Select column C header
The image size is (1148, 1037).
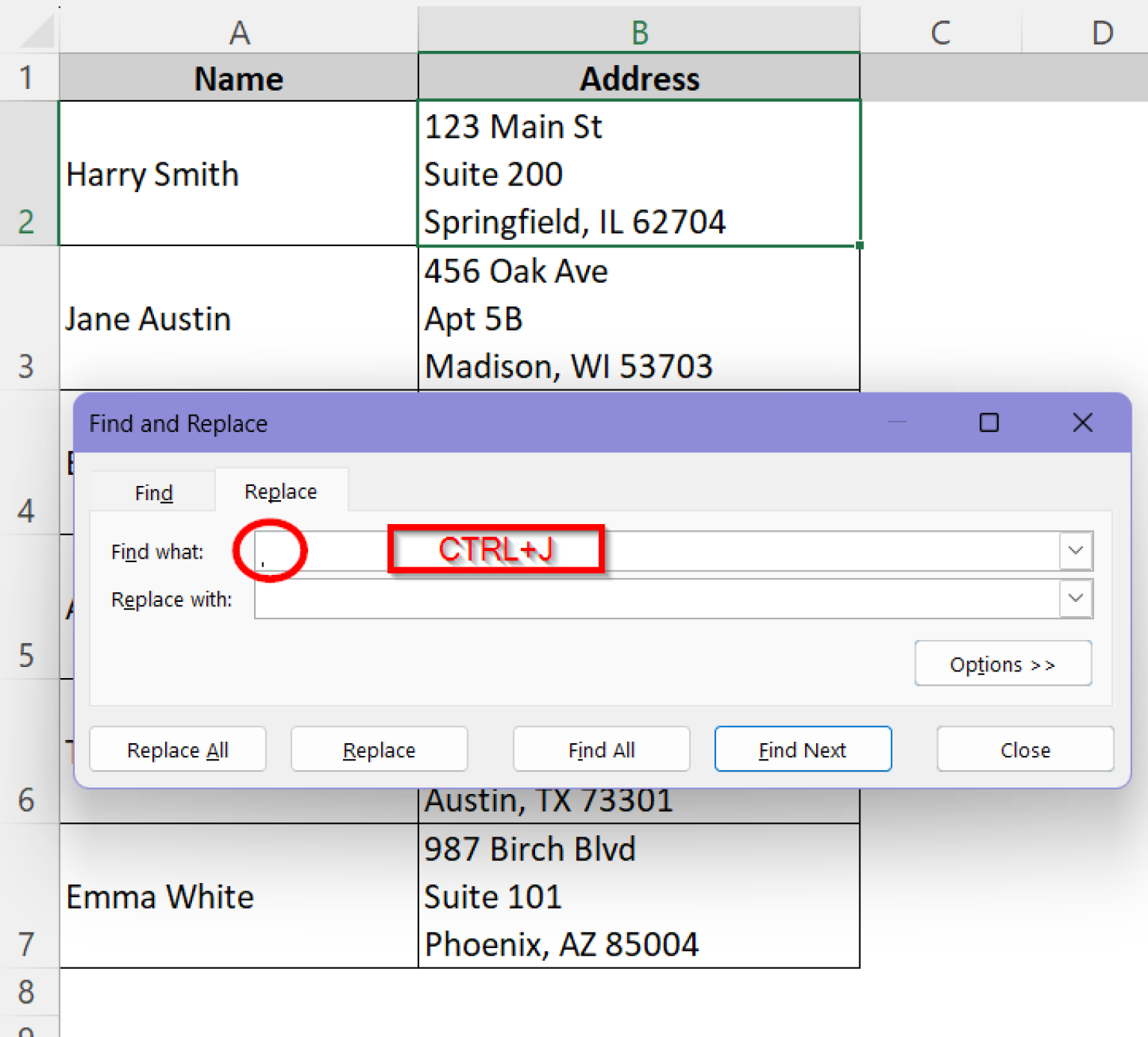click(x=941, y=31)
